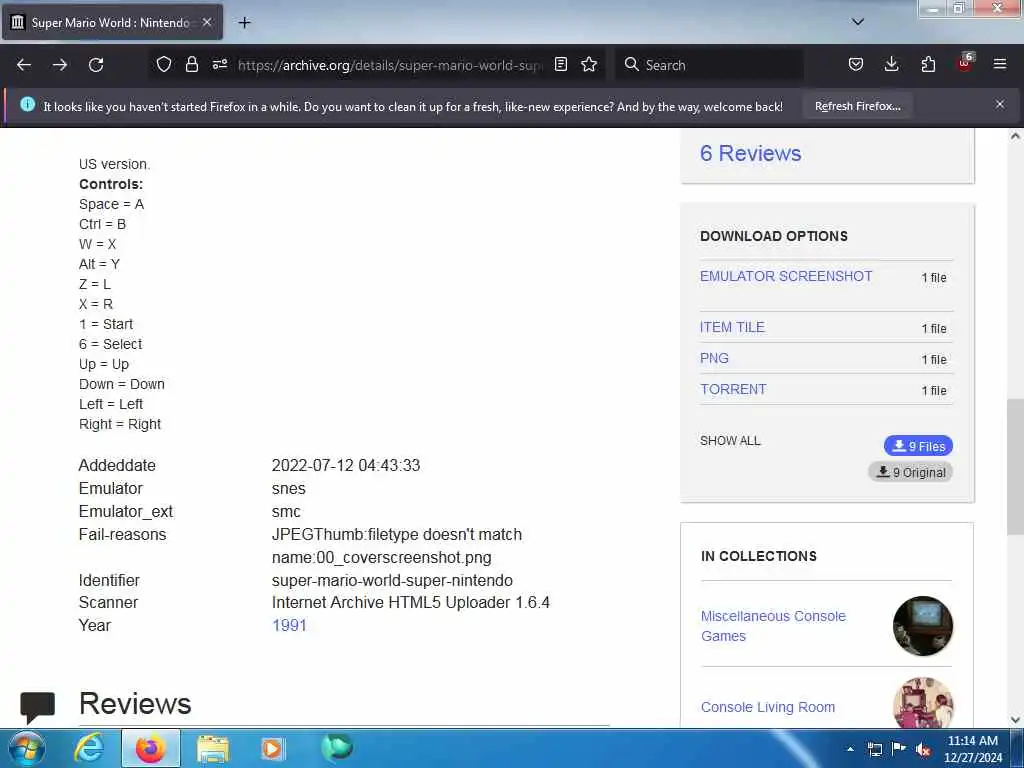
Task: Download the 9 Files button
Action: click(918, 446)
